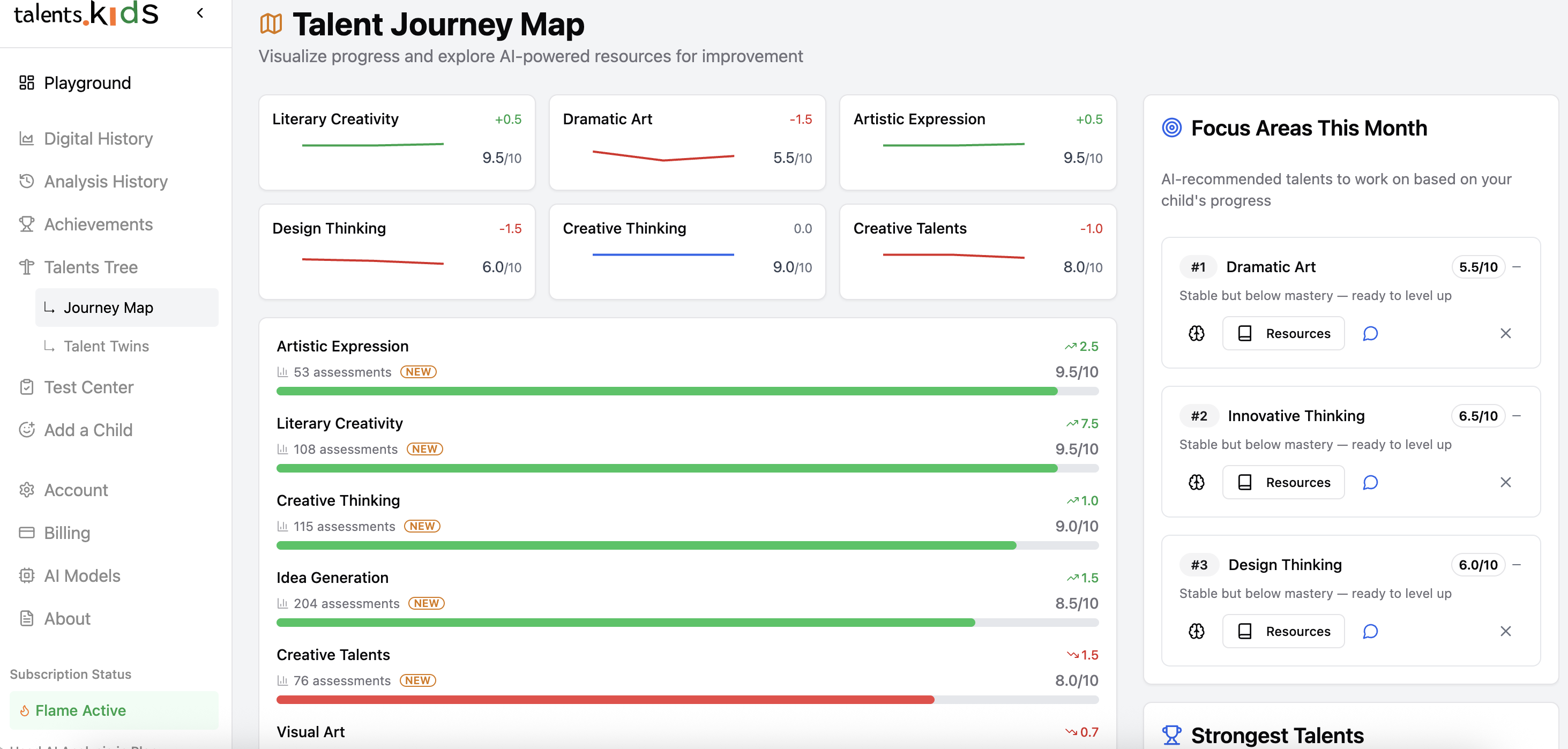Open chat bubble for Design Thinking
Image resolution: width=1568 pixels, height=749 pixels.
1370,632
